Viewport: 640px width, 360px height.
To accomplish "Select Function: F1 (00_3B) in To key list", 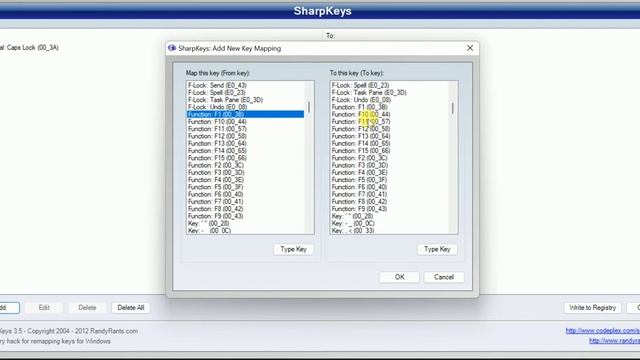I will click(389, 107).
